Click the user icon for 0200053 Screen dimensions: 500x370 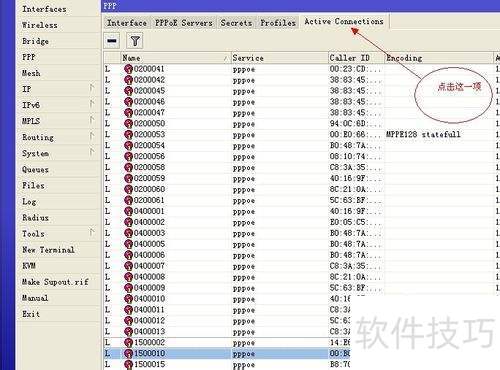coord(128,135)
